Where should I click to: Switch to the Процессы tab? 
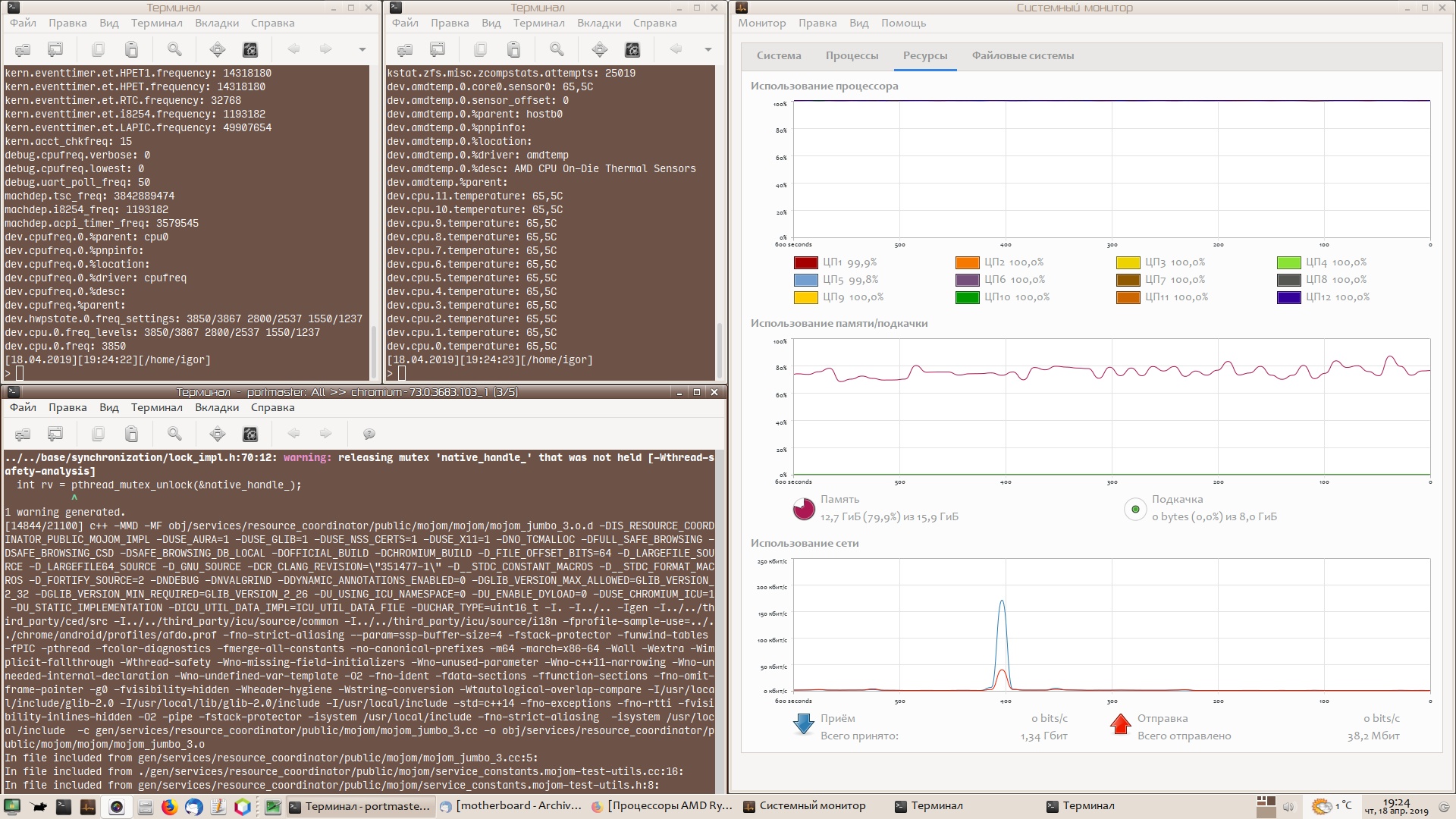click(x=852, y=55)
